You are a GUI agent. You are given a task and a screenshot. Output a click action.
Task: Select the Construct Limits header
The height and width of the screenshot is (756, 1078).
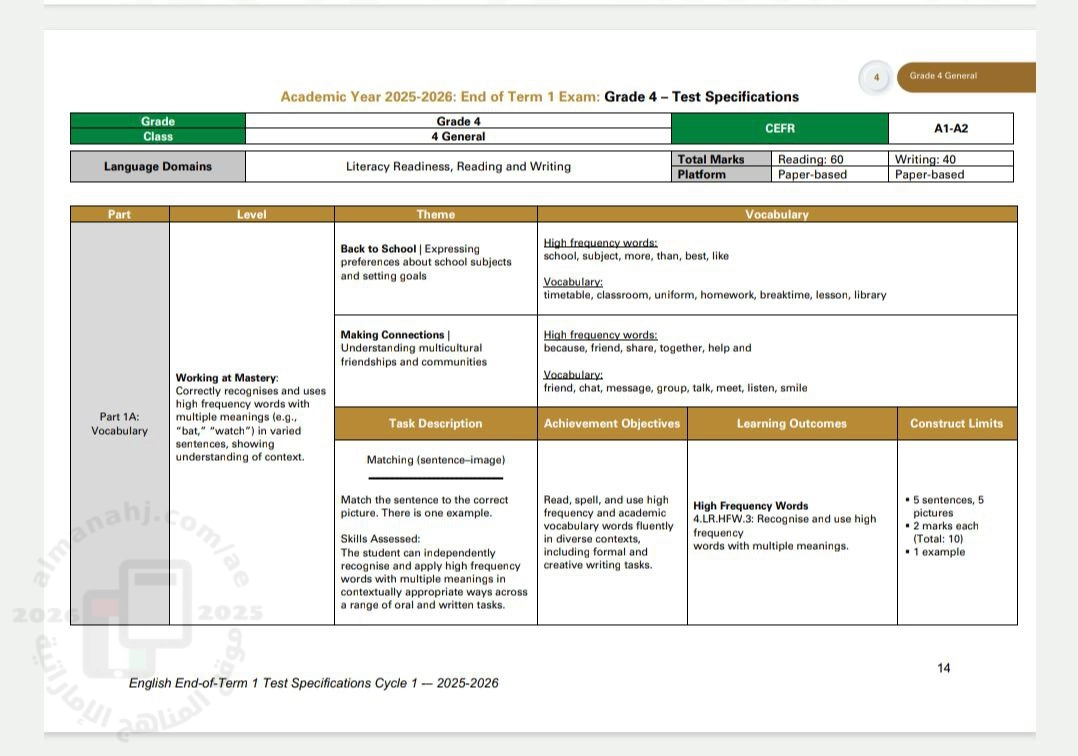pyautogui.click(x=956, y=424)
